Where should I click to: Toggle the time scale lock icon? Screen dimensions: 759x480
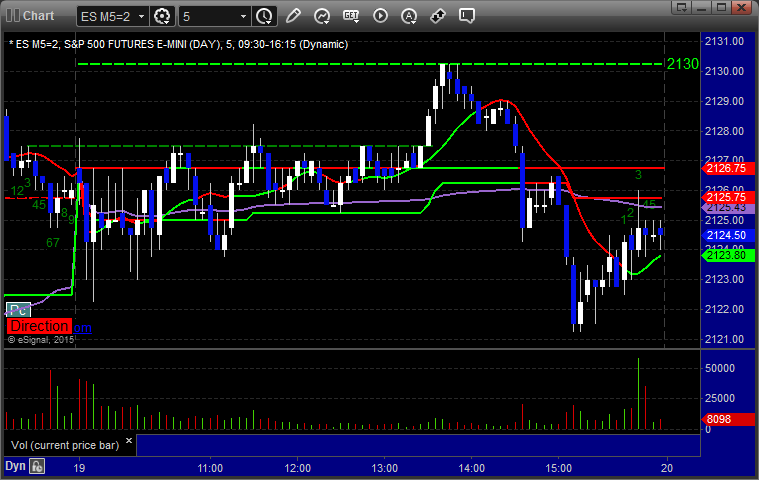click(37, 466)
